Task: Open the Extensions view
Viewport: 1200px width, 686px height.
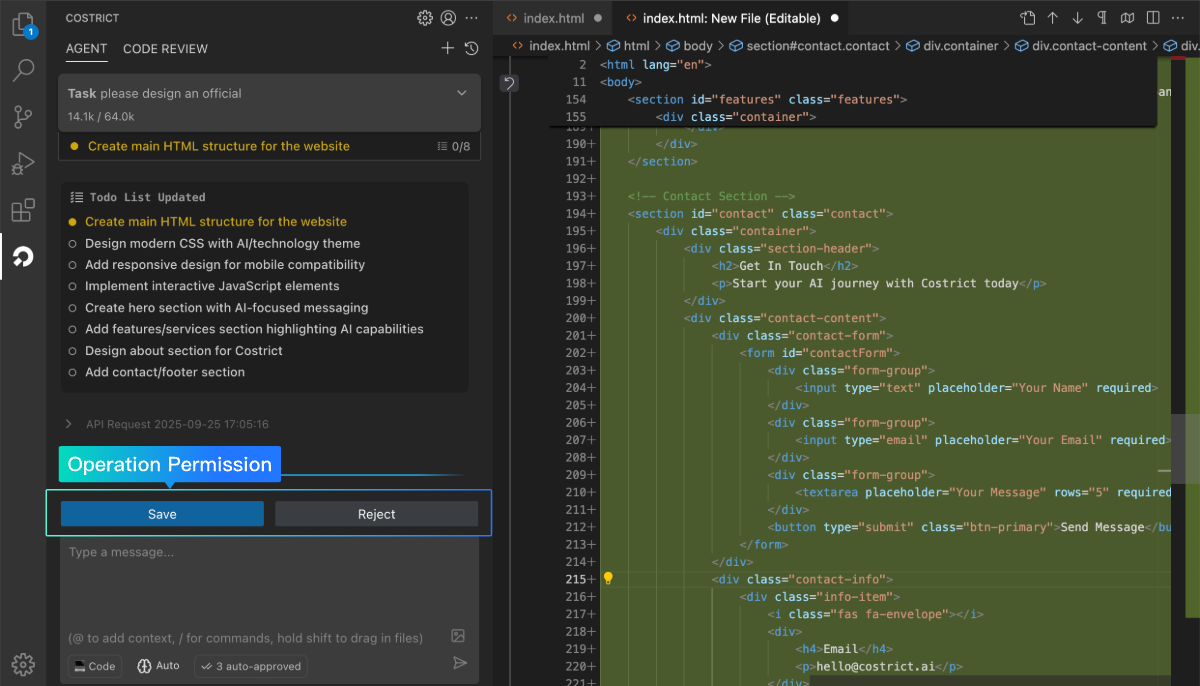Action: pyautogui.click(x=22, y=211)
